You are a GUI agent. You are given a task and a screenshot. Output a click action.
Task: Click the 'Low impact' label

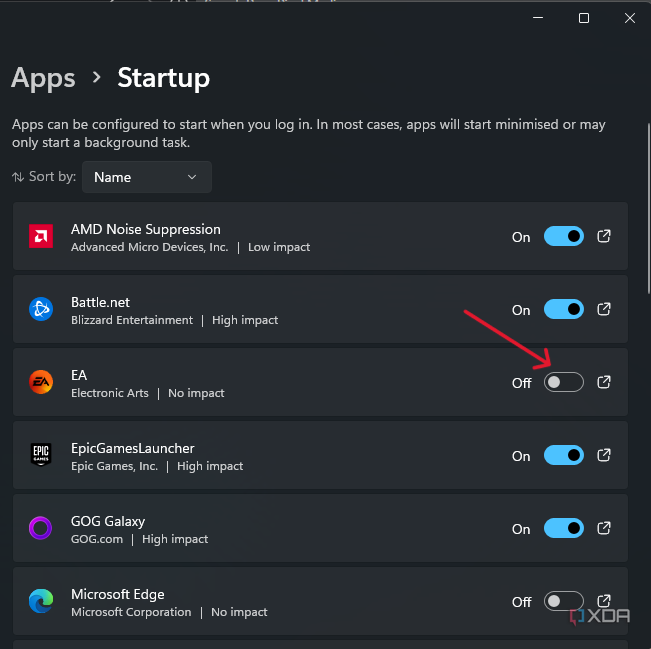(x=279, y=247)
